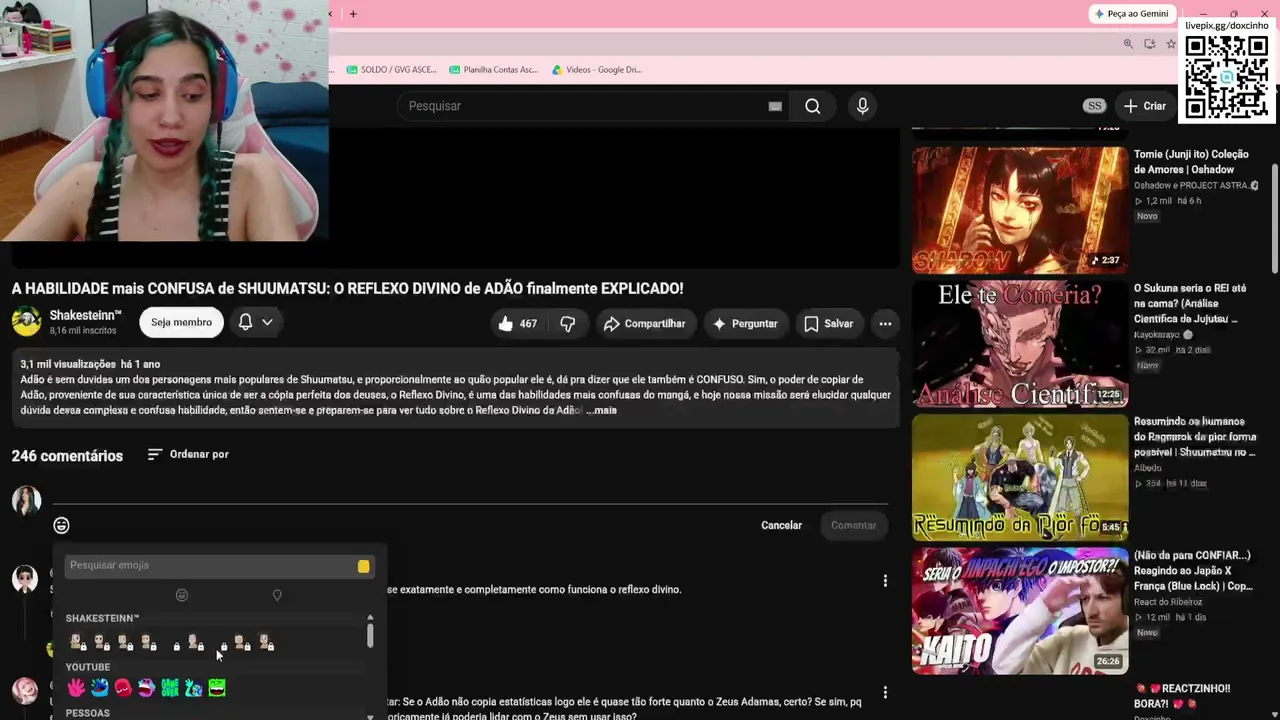Open the SOLDO / GVG ASCE bookmark
The height and width of the screenshot is (720, 1280).
tap(391, 70)
